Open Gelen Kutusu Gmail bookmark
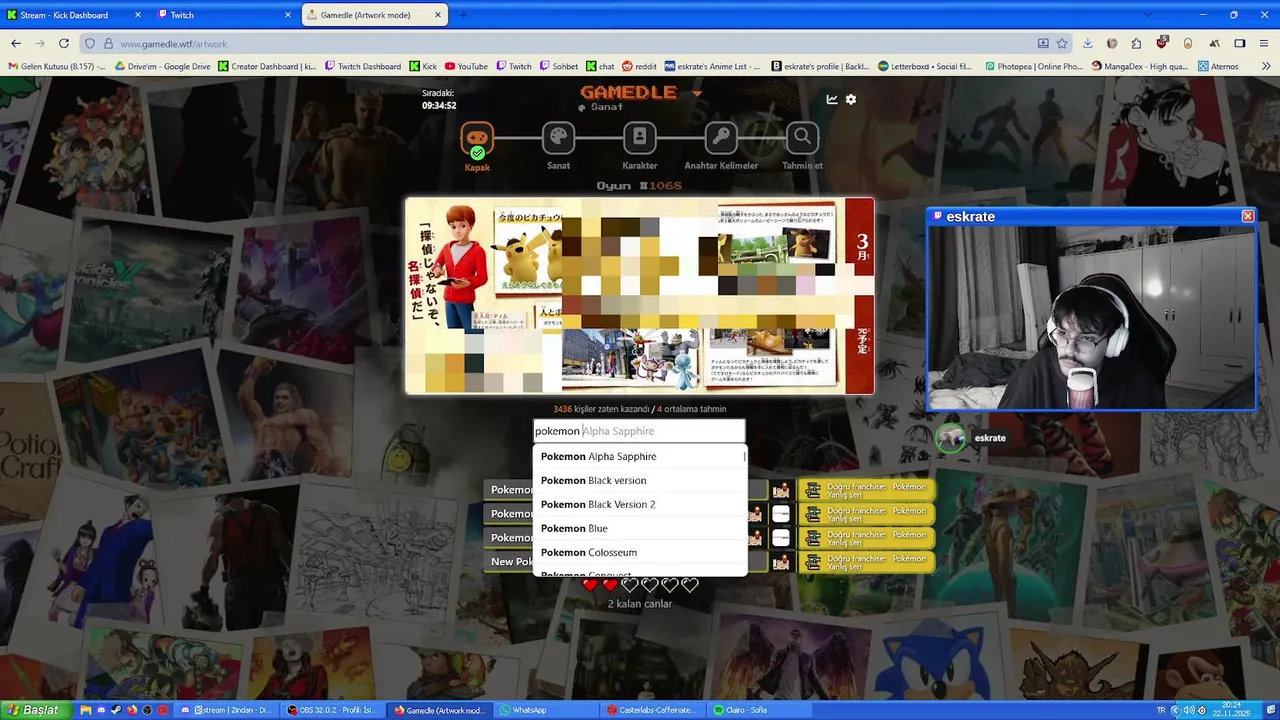The width and height of the screenshot is (1280, 720). tap(56, 67)
